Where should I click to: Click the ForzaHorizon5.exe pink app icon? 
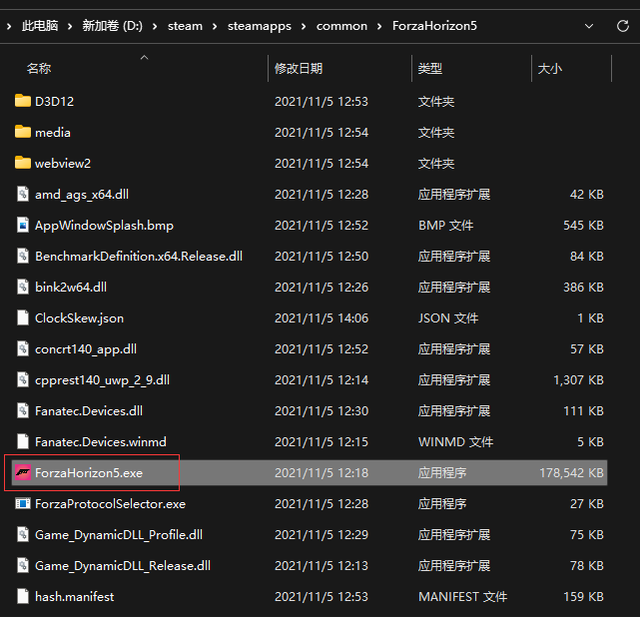tap(23, 473)
